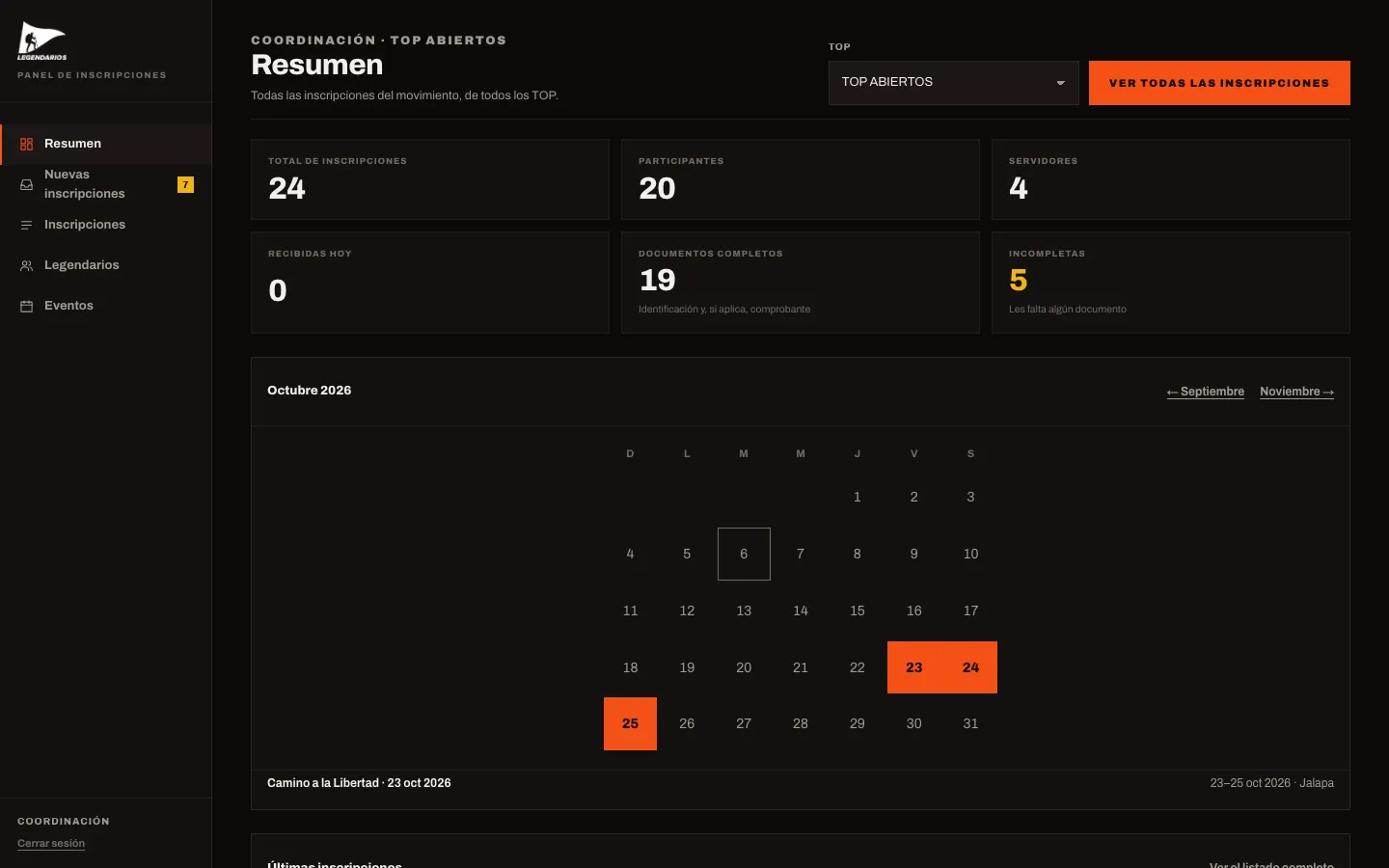Viewport: 1389px width, 868px height.
Task: Click the Legendarios people icon
Action: (x=27, y=265)
